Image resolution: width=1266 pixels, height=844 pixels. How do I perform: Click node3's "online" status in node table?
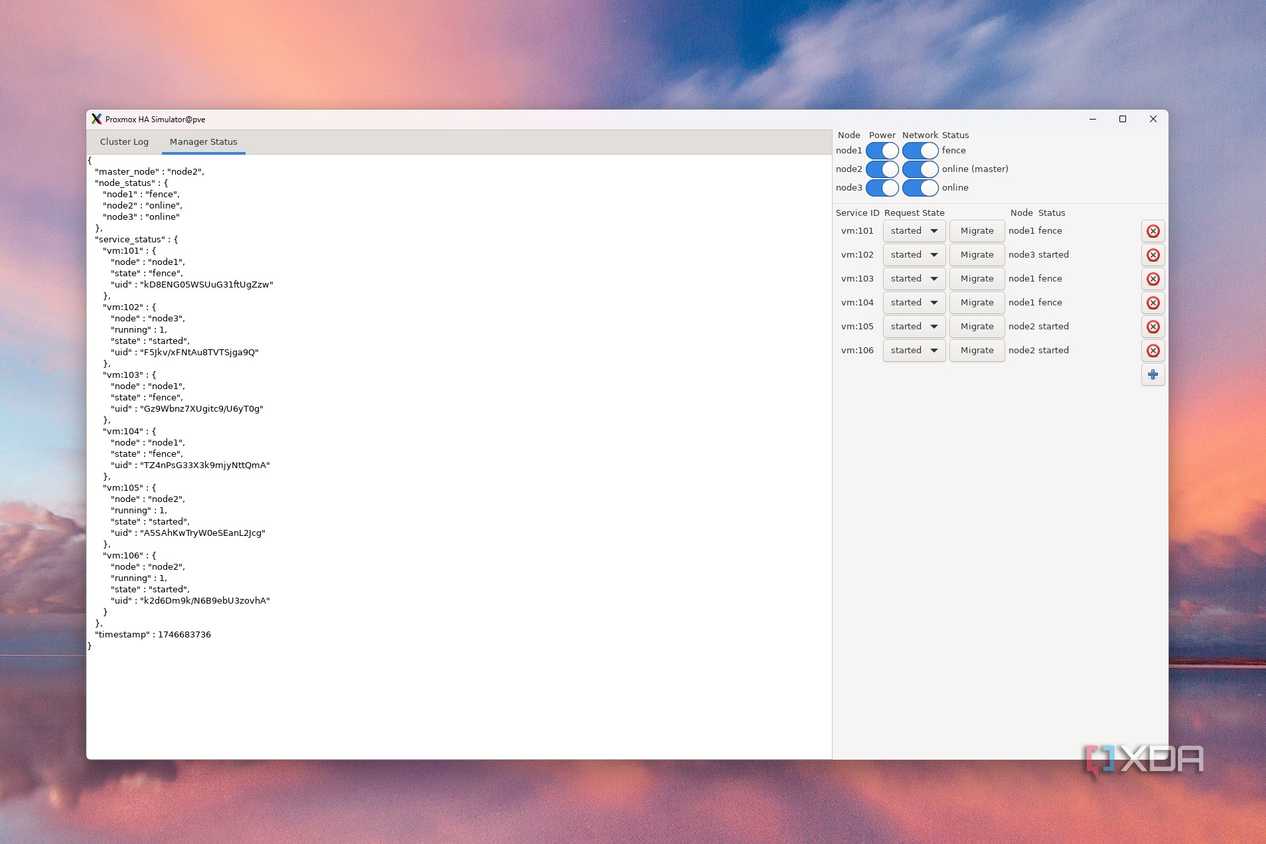(955, 188)
